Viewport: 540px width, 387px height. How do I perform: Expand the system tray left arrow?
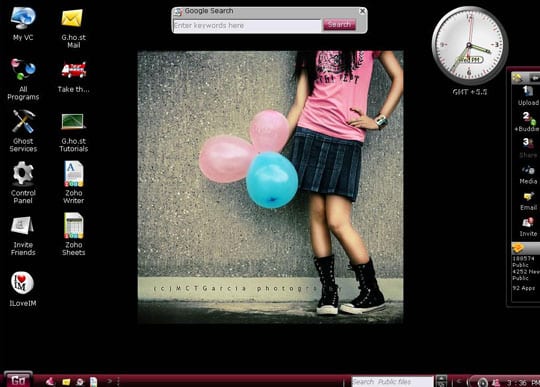(459, 381)
